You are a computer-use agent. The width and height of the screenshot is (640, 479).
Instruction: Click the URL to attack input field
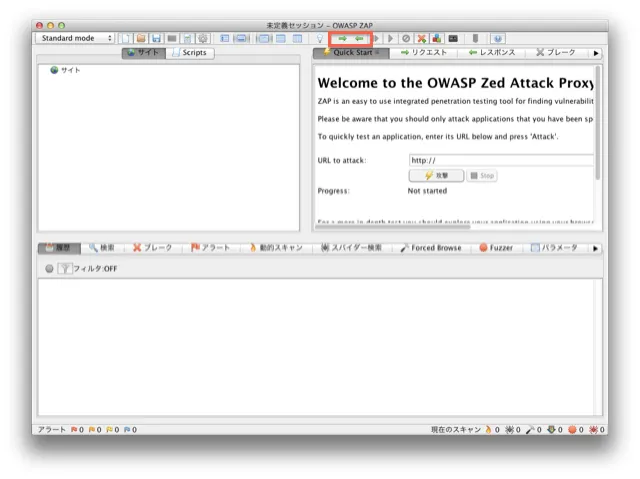coord(500,160)
